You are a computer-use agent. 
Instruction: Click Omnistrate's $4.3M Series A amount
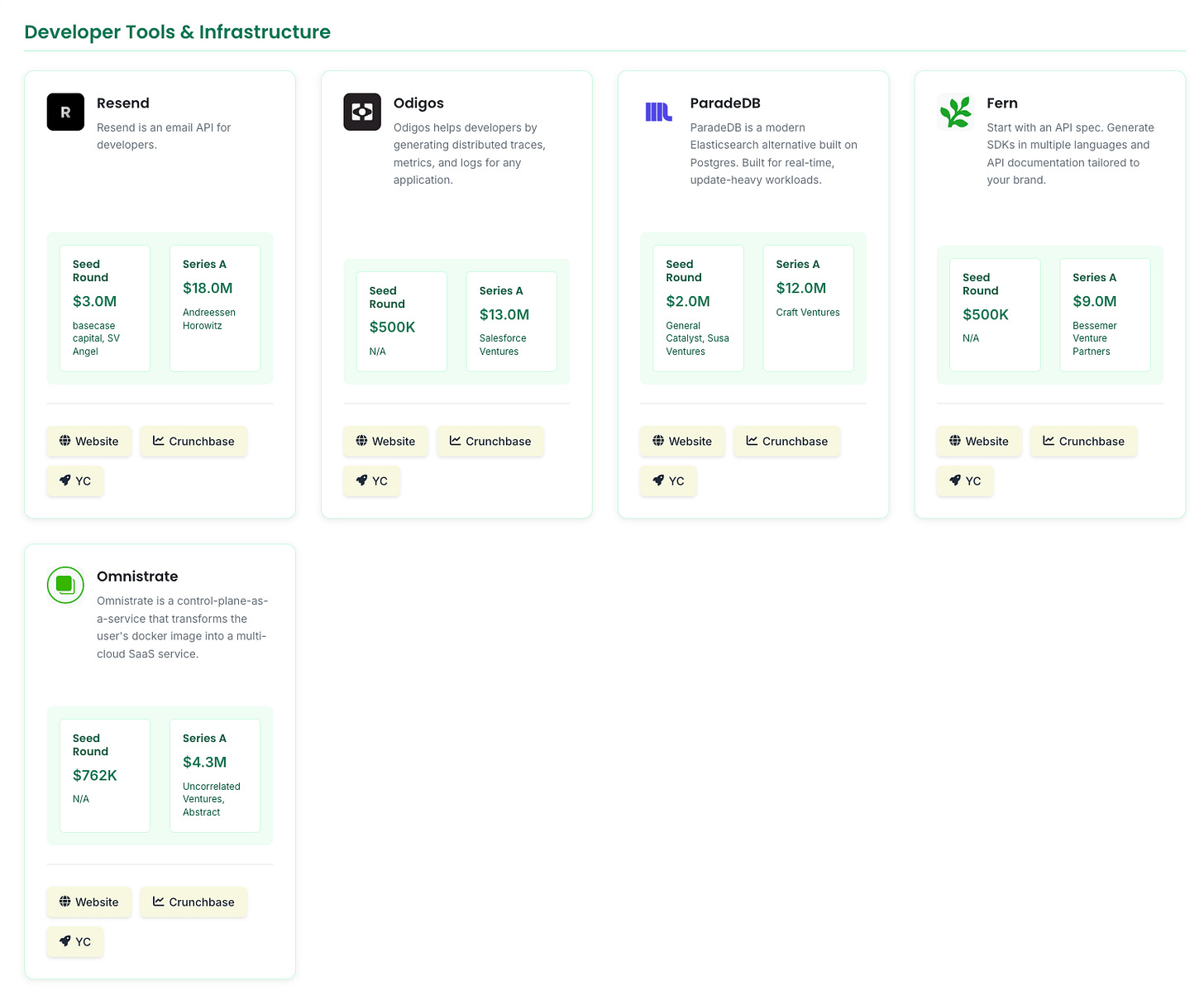click(x=205, y=762)
